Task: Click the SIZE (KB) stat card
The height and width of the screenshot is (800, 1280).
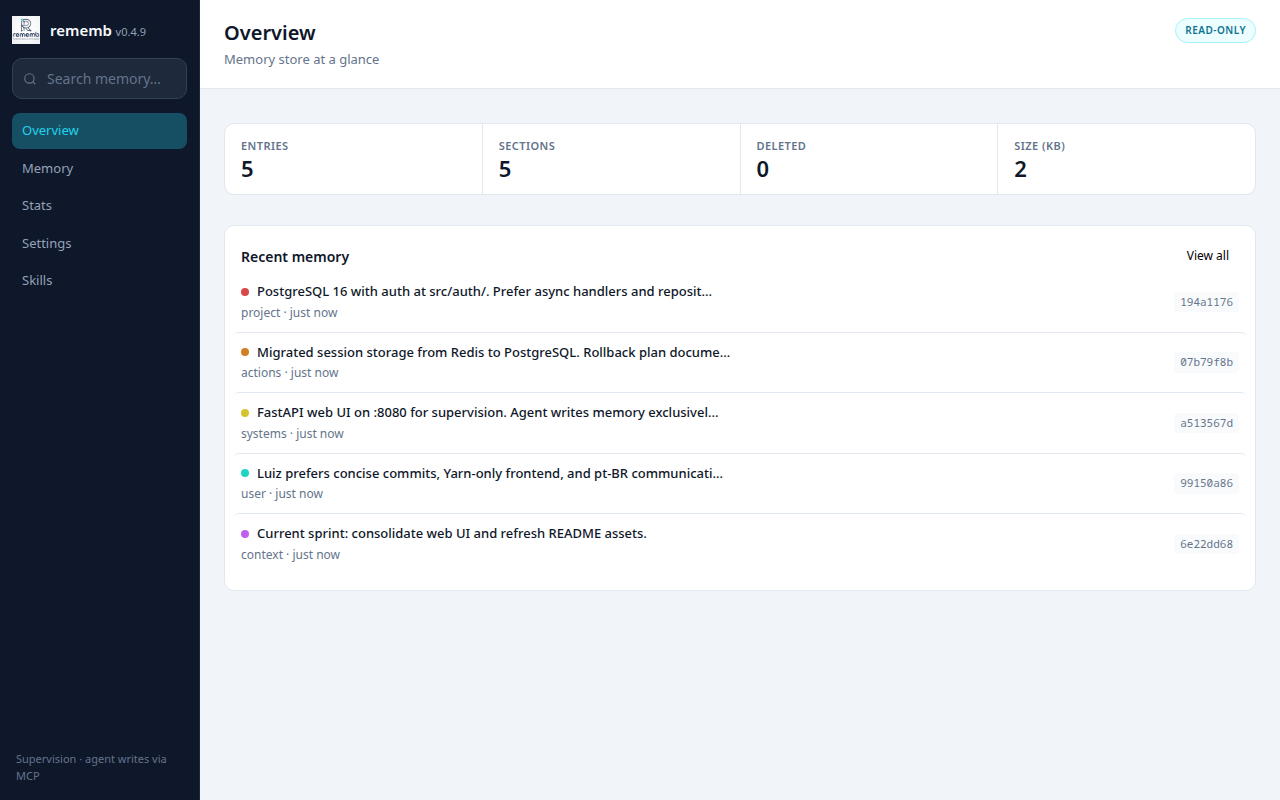Action: 1126,159
